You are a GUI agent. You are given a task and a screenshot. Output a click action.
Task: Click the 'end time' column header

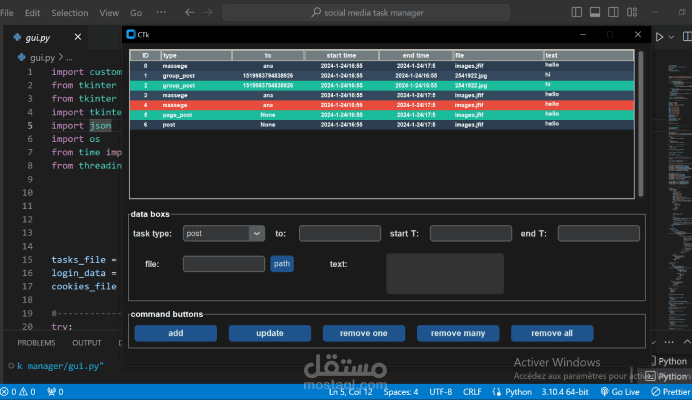click(416, 56)
